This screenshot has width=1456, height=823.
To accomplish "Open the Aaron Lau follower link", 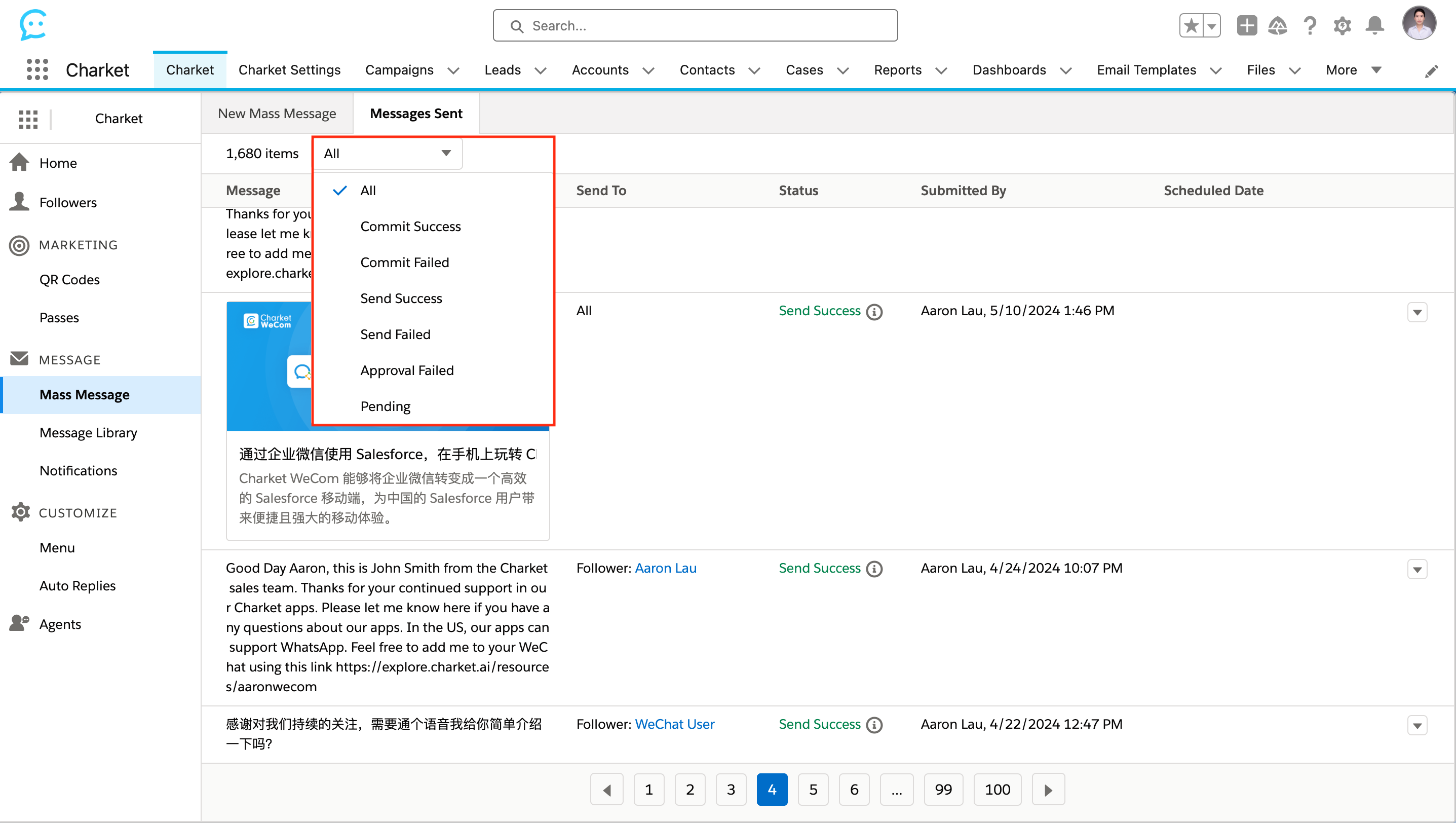I will (x=665, y=568).
